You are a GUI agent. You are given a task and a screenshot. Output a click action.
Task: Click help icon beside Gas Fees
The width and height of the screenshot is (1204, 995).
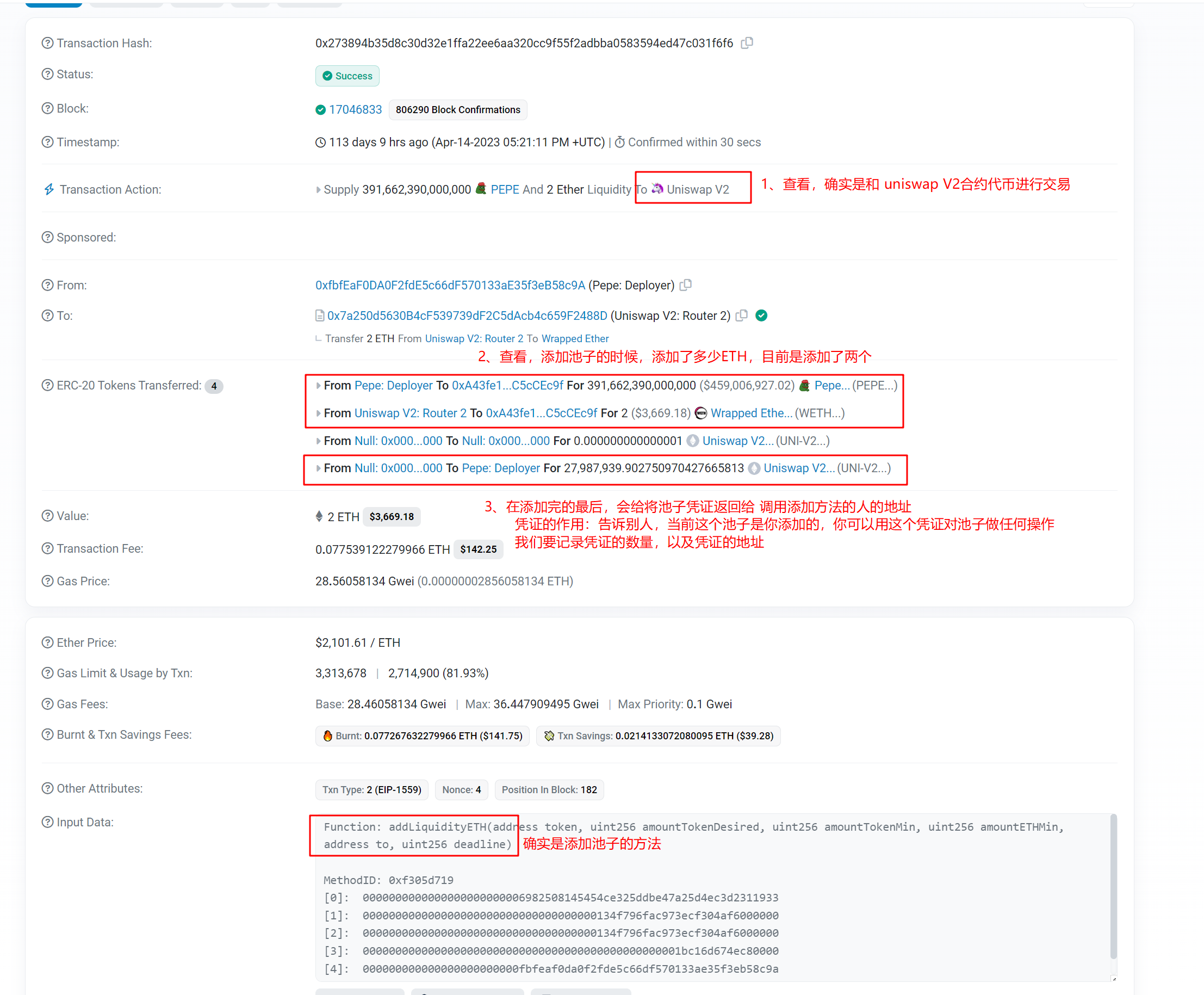47,704
